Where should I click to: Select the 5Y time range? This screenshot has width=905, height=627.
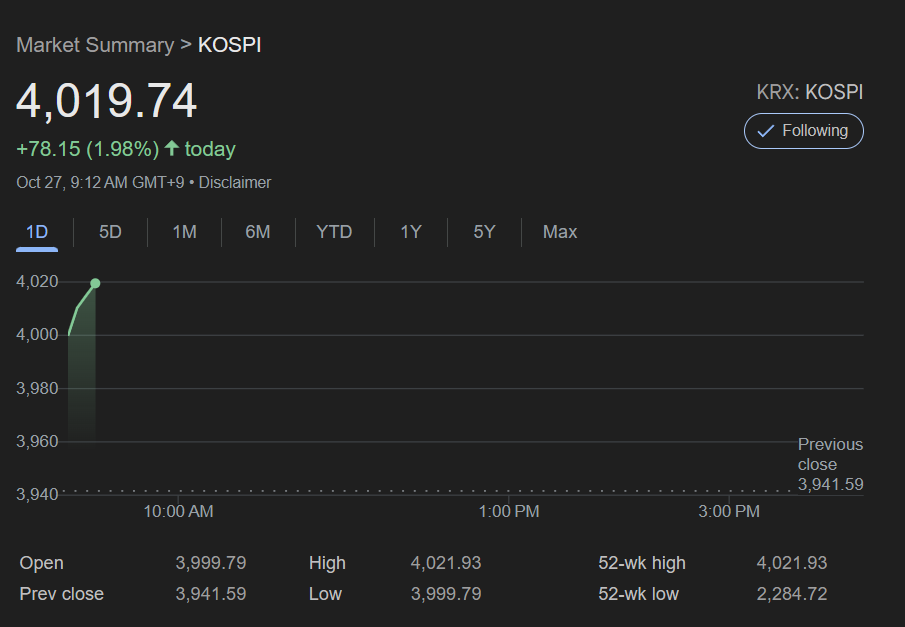coord(484,231)
